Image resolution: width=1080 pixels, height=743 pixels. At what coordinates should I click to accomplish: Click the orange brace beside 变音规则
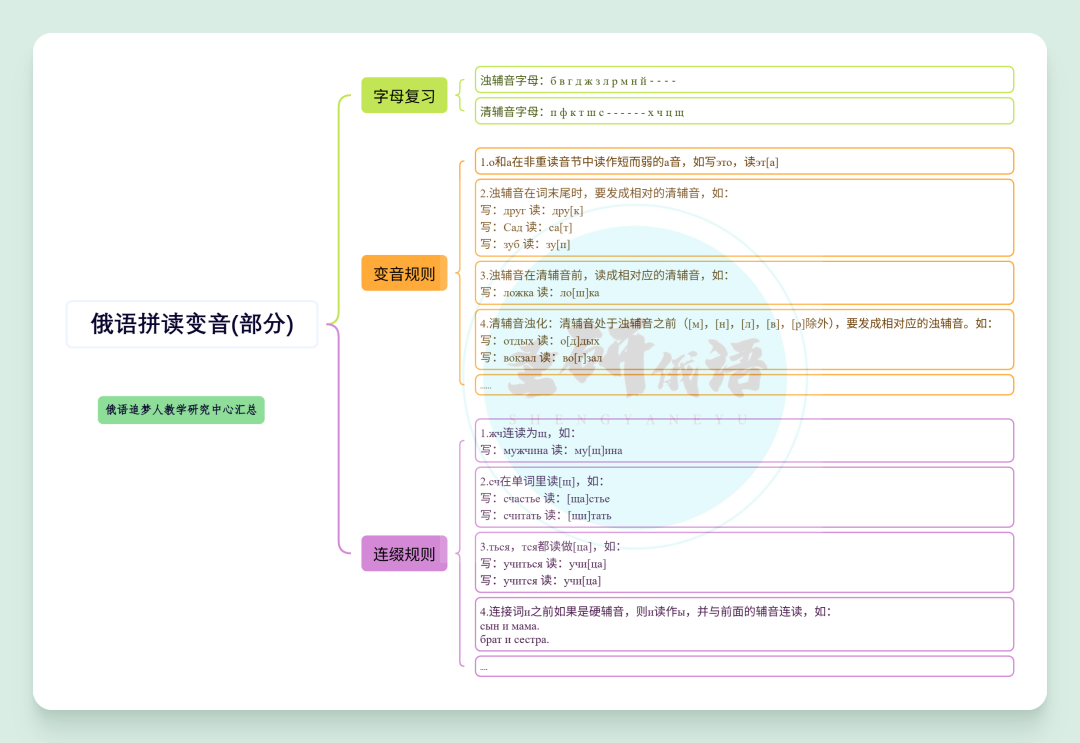point(459,273)
